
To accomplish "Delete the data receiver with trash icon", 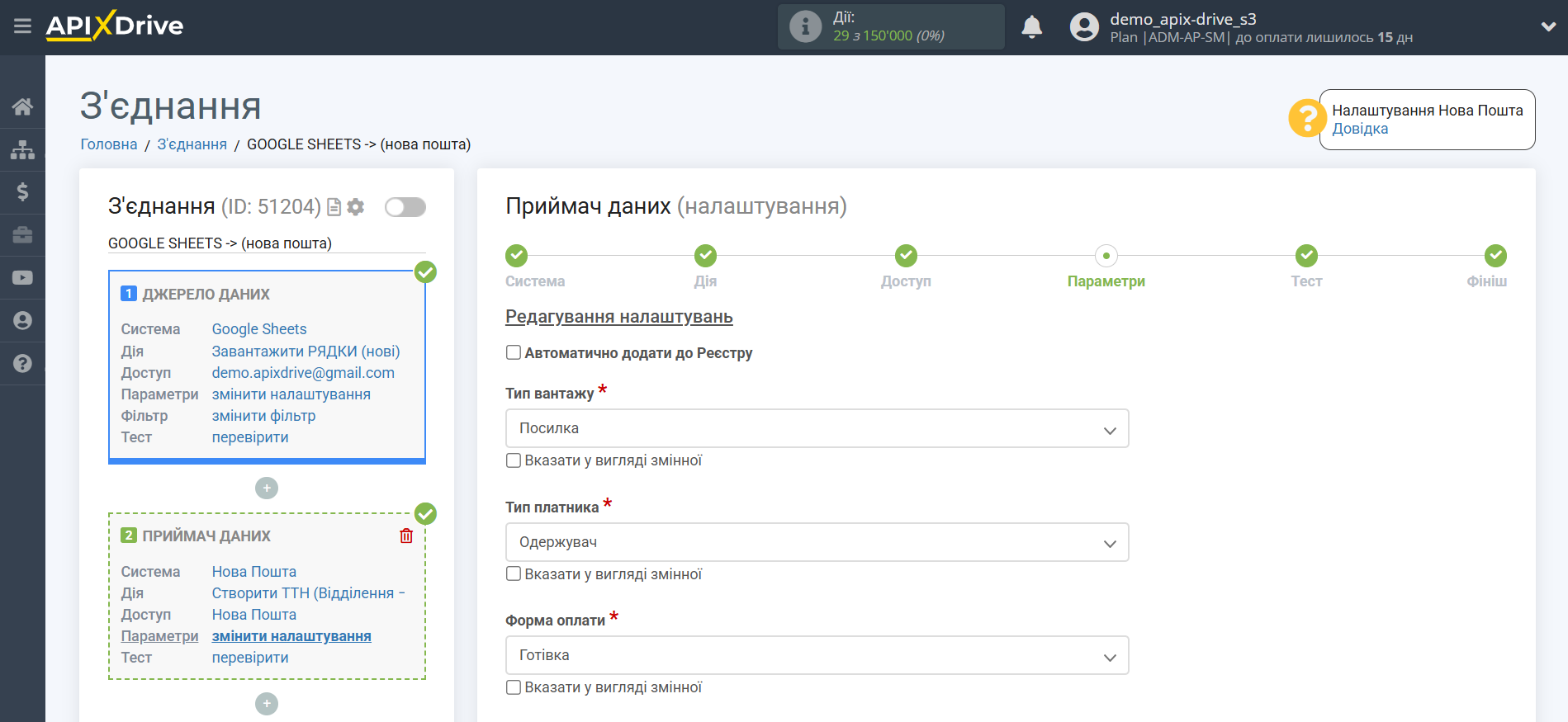I will [406, 536].
